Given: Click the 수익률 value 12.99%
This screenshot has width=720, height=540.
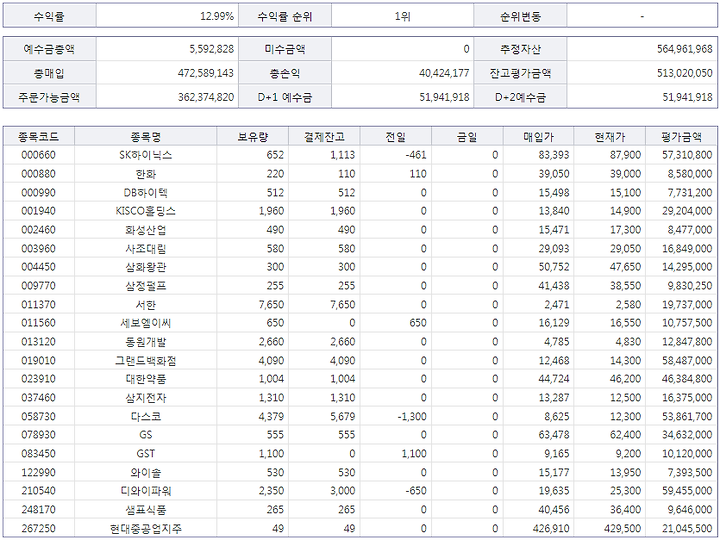Looking at the screenshot, I should (x=217, y=17).
